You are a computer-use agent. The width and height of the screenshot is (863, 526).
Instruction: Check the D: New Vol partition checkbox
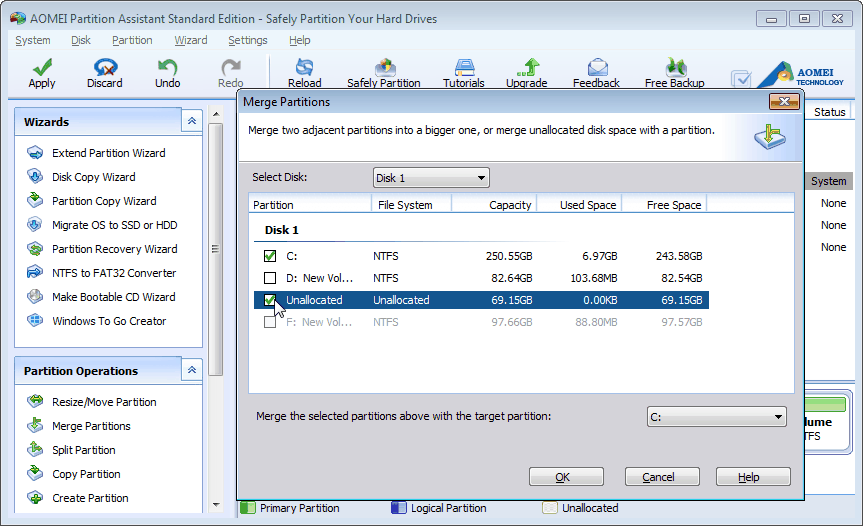pyautogui.click(x=270, y=278)
